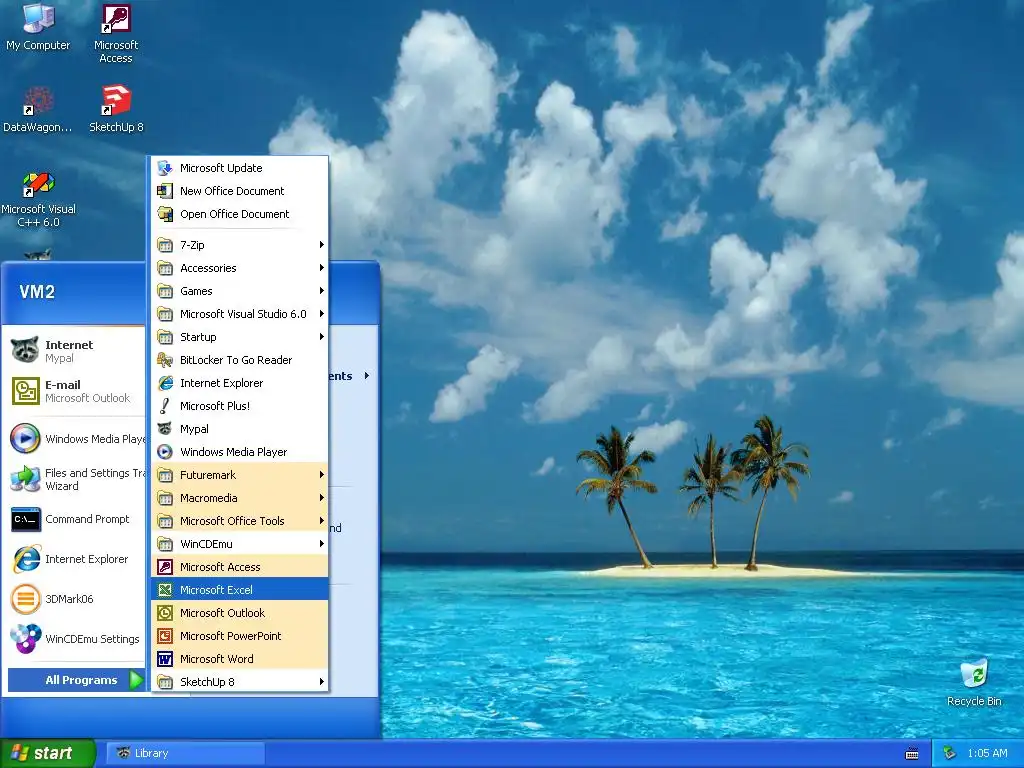Open Accessories program folder
This screenshot has height=768, width=1024.
pos(240,268)
